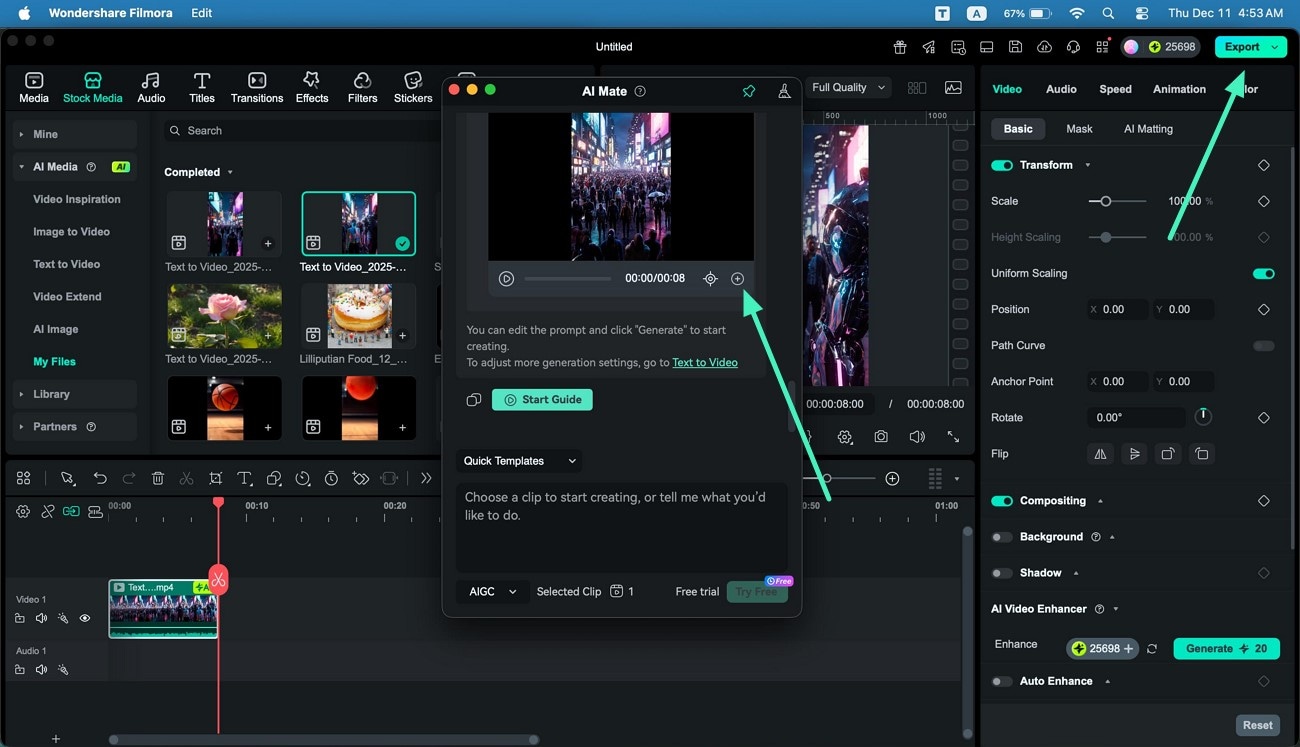Select the Split/Scissors tool on the toolbar

186,478
